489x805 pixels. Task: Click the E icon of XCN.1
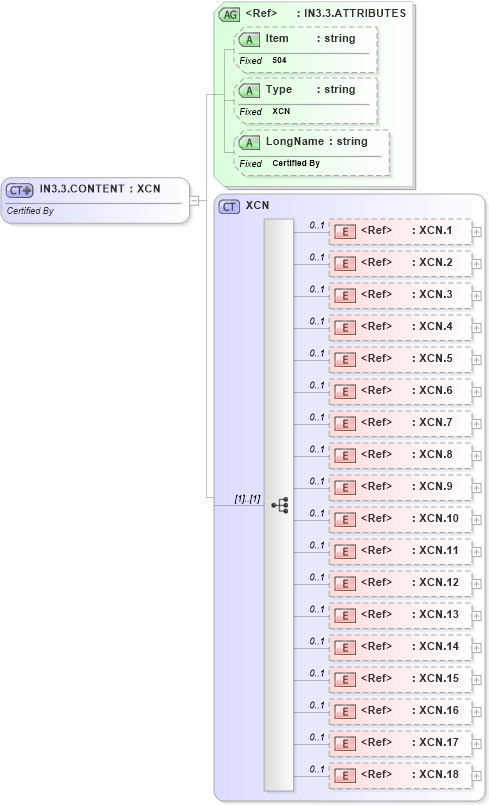coord(345,232)
